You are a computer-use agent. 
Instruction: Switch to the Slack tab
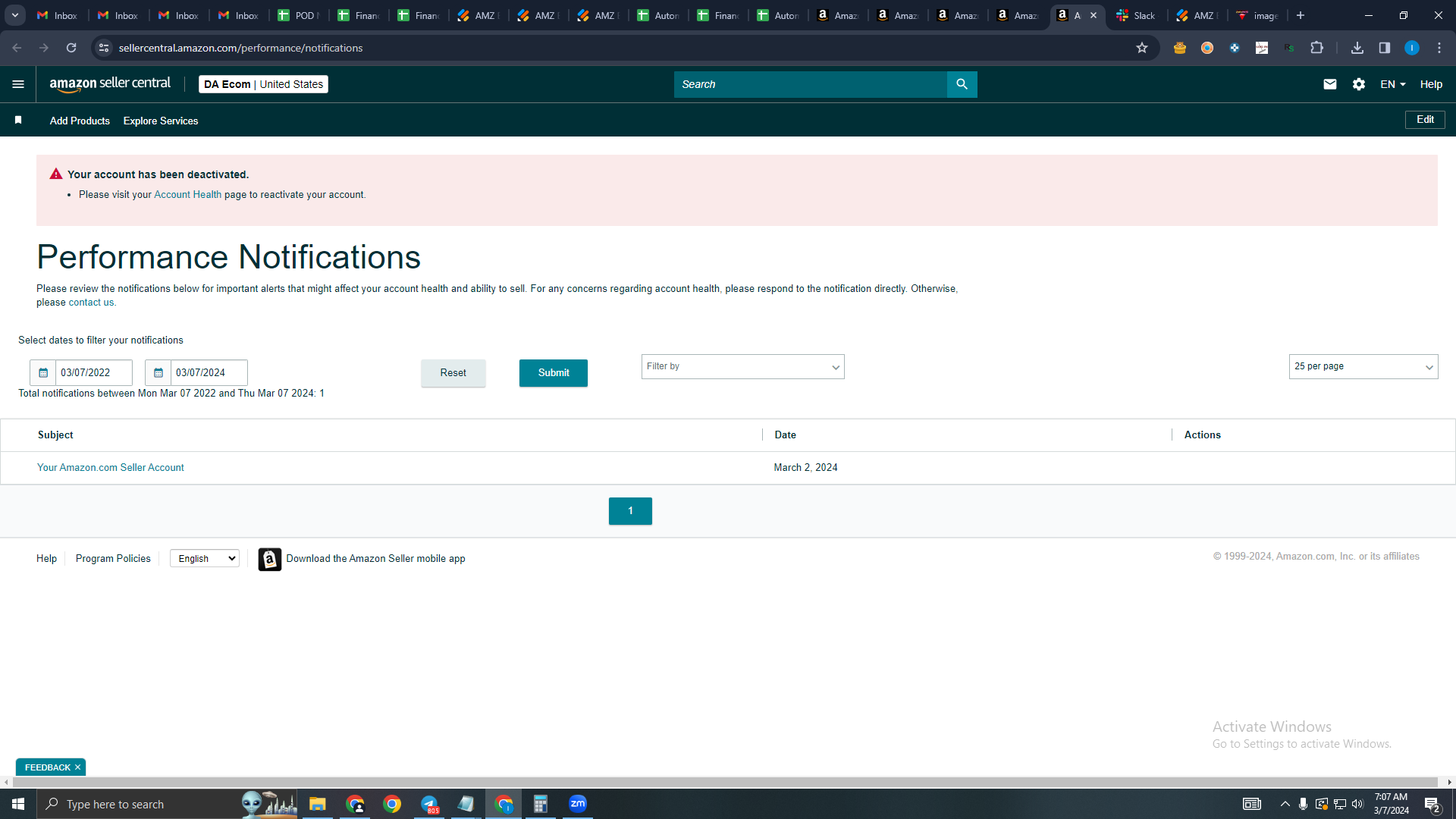coord(1135,15)
